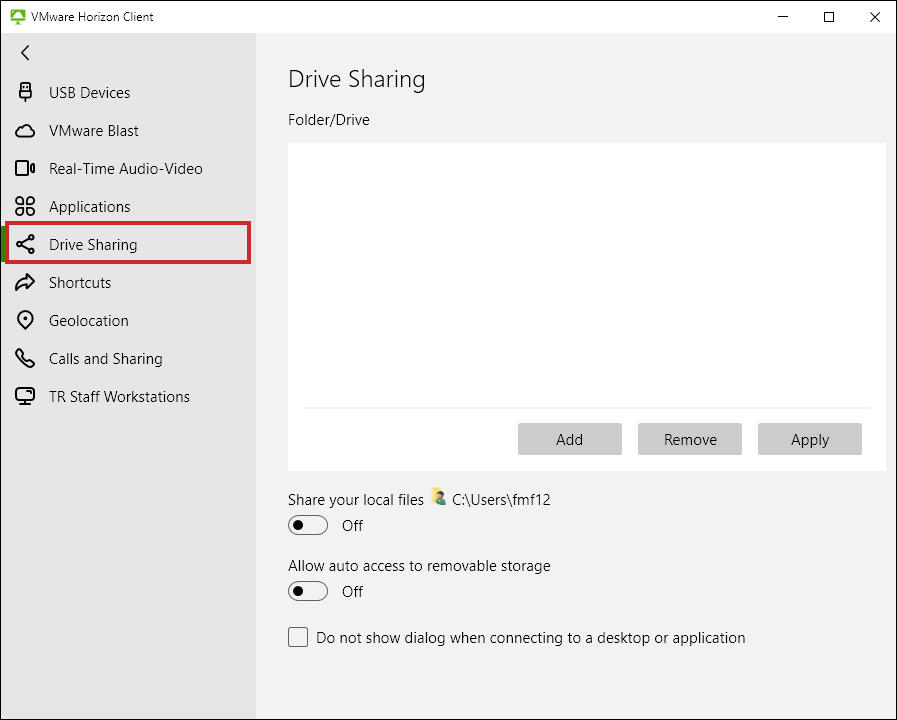Click the Drive Sharing share icon
The image size is (897, 720).
tap(25, 245)
